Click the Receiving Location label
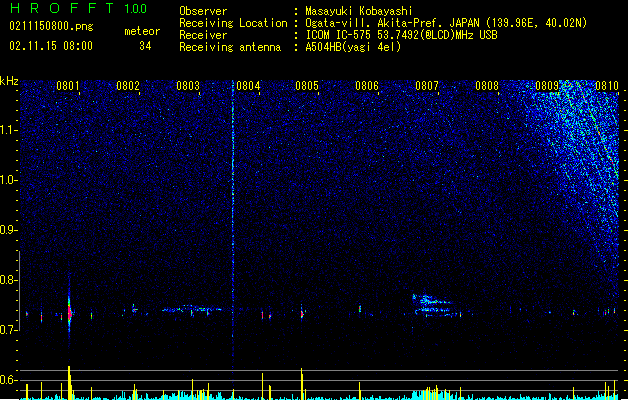Viewport: 629px width, 400px height. (233, 23)
